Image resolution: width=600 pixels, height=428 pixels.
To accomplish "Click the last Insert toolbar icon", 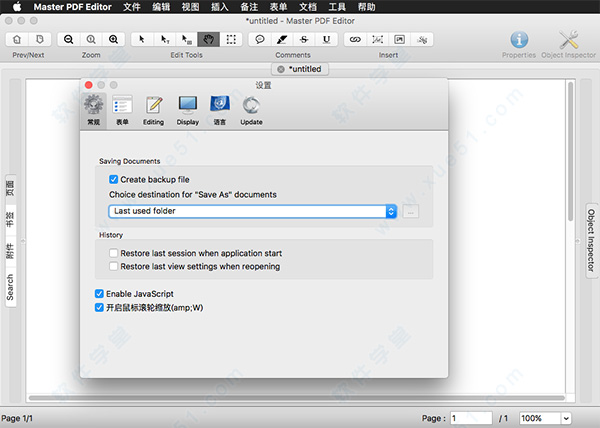I will pyautogui.click(x=422, y=39).
